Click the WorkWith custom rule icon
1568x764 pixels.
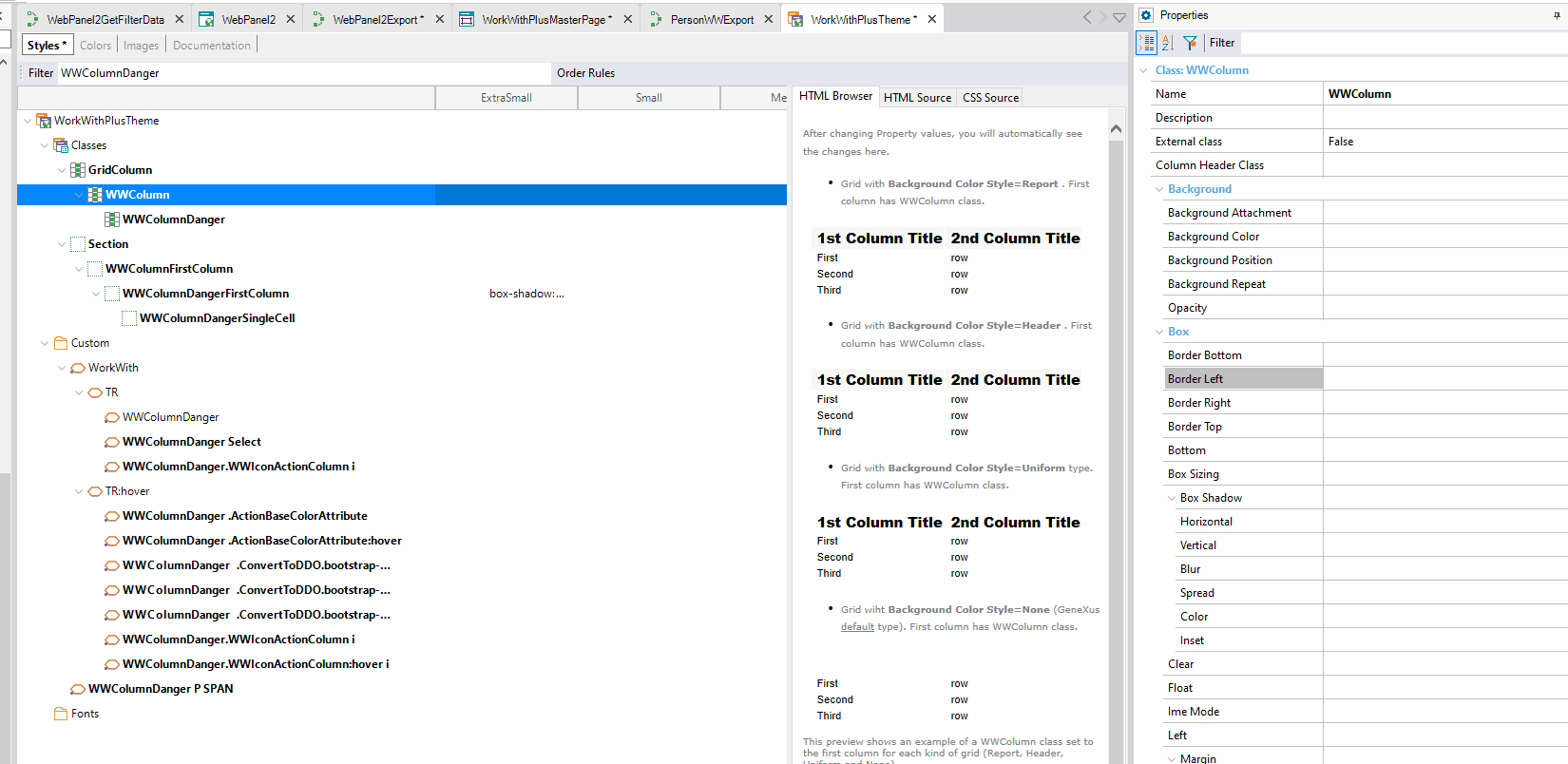click(x=78, y=368)
